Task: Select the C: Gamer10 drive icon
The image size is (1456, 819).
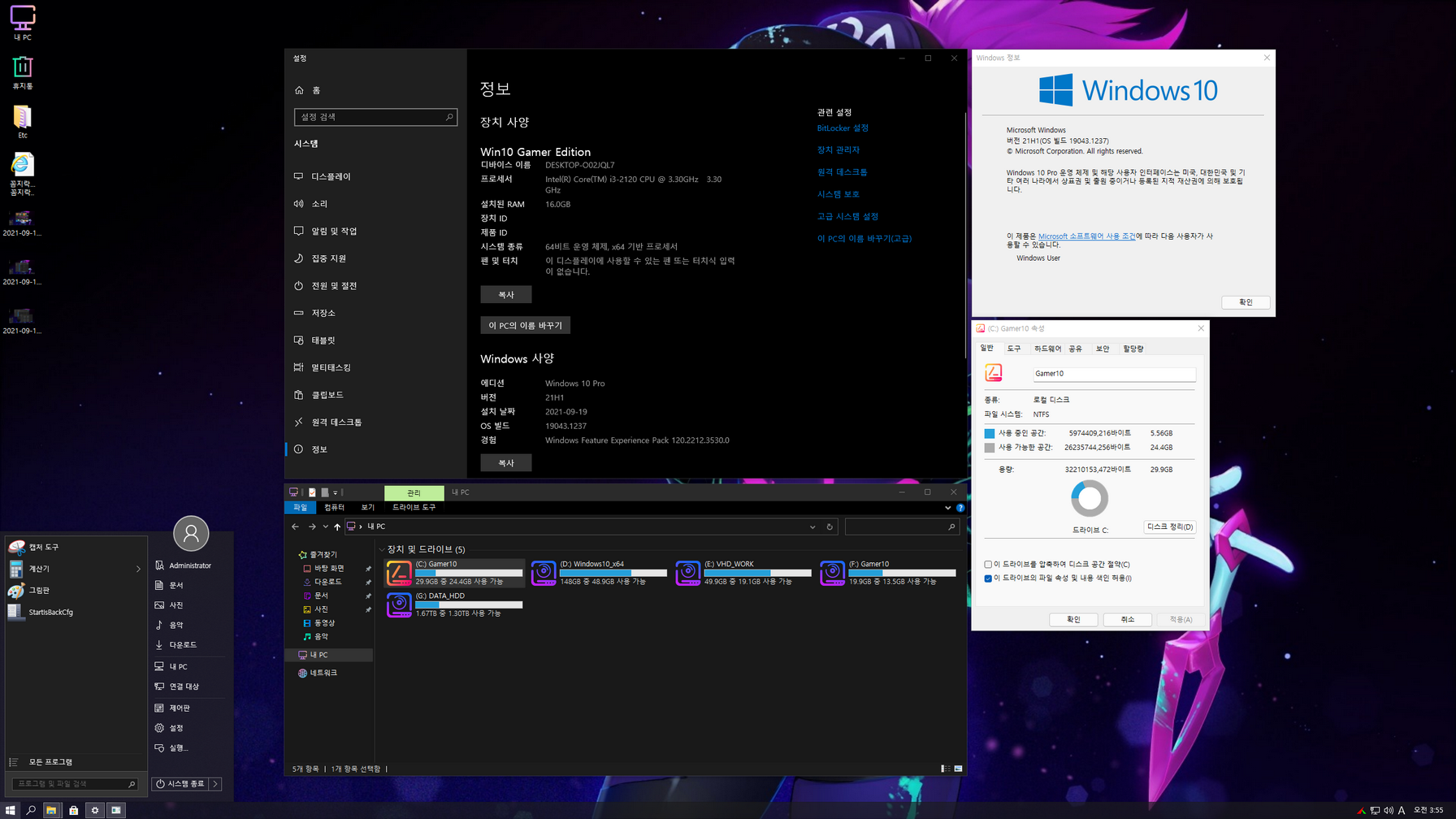Action: coord(398,573)
